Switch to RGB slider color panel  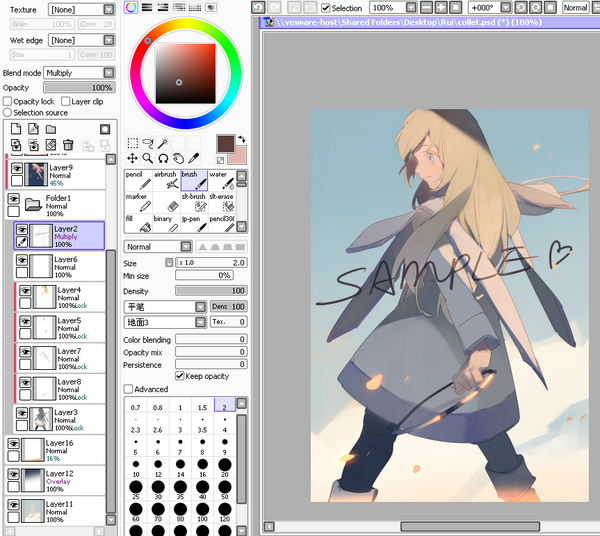point(147,7)
